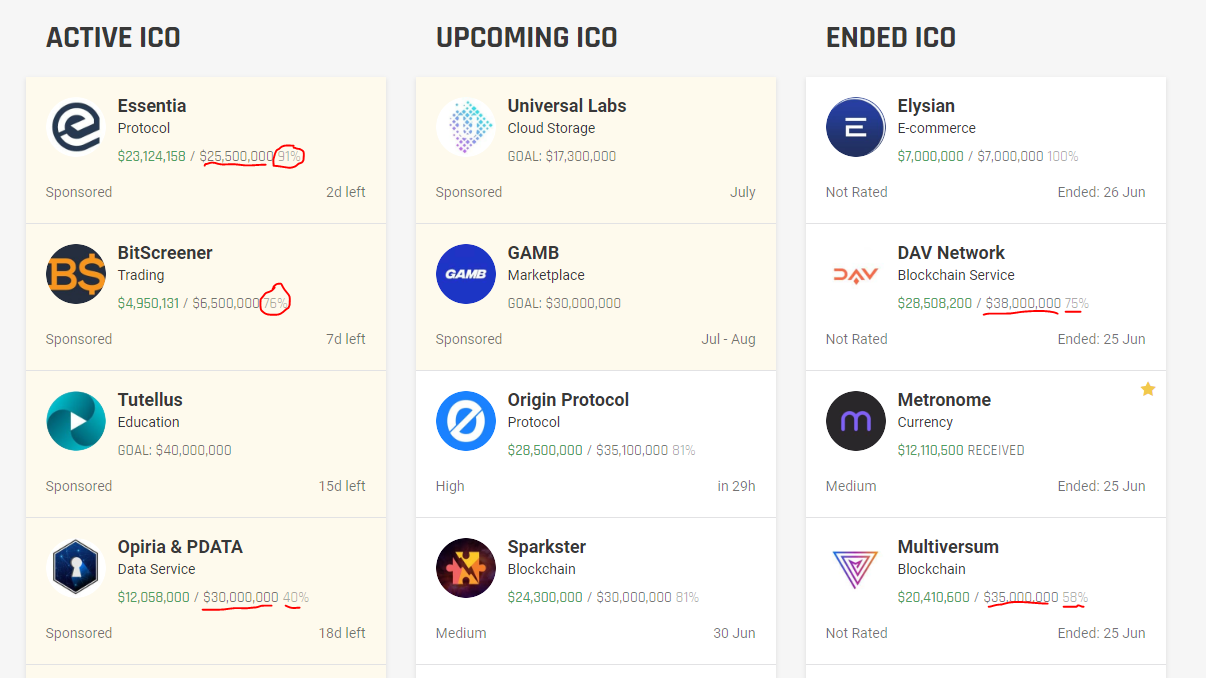Open the BitScreener orange logo
Viewport: 1206px width, 678px height.
tap(76, 274)
